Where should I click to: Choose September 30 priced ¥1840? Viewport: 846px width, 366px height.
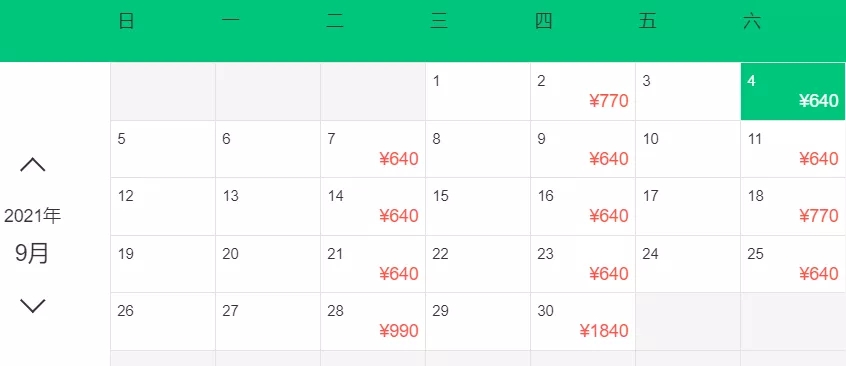point(583,322)
